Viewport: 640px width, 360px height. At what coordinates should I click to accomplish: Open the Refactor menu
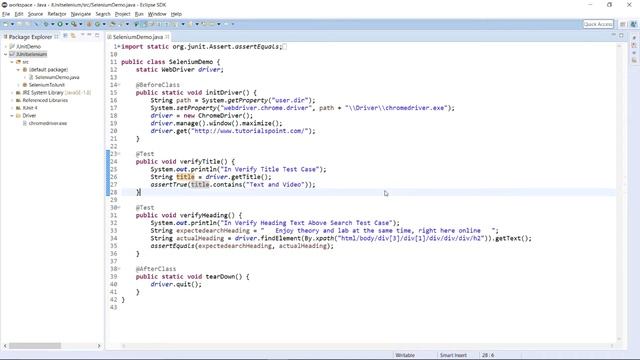[57, 14]
